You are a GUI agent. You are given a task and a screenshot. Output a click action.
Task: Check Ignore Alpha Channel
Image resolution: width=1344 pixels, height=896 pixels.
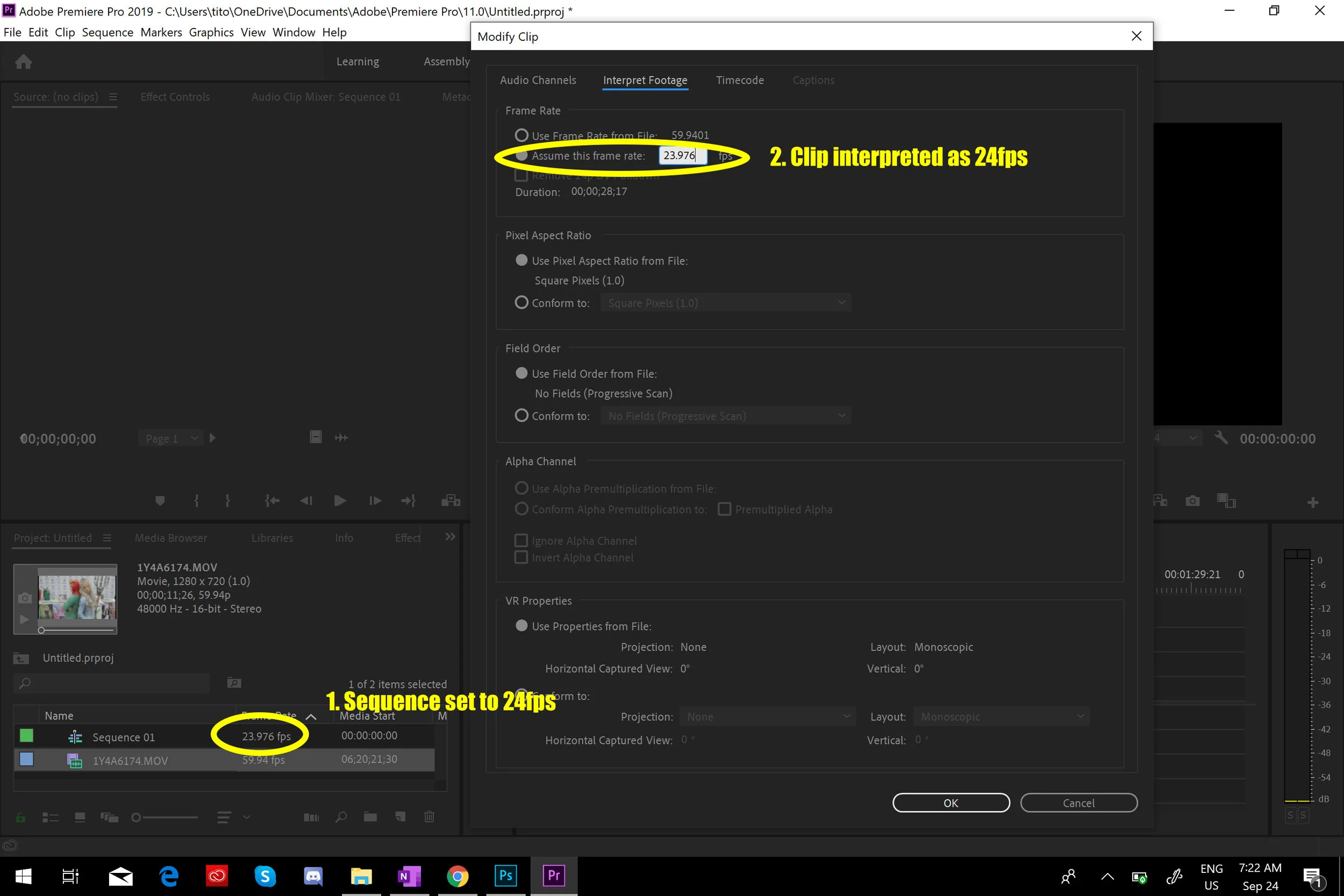tap(521, 541)
